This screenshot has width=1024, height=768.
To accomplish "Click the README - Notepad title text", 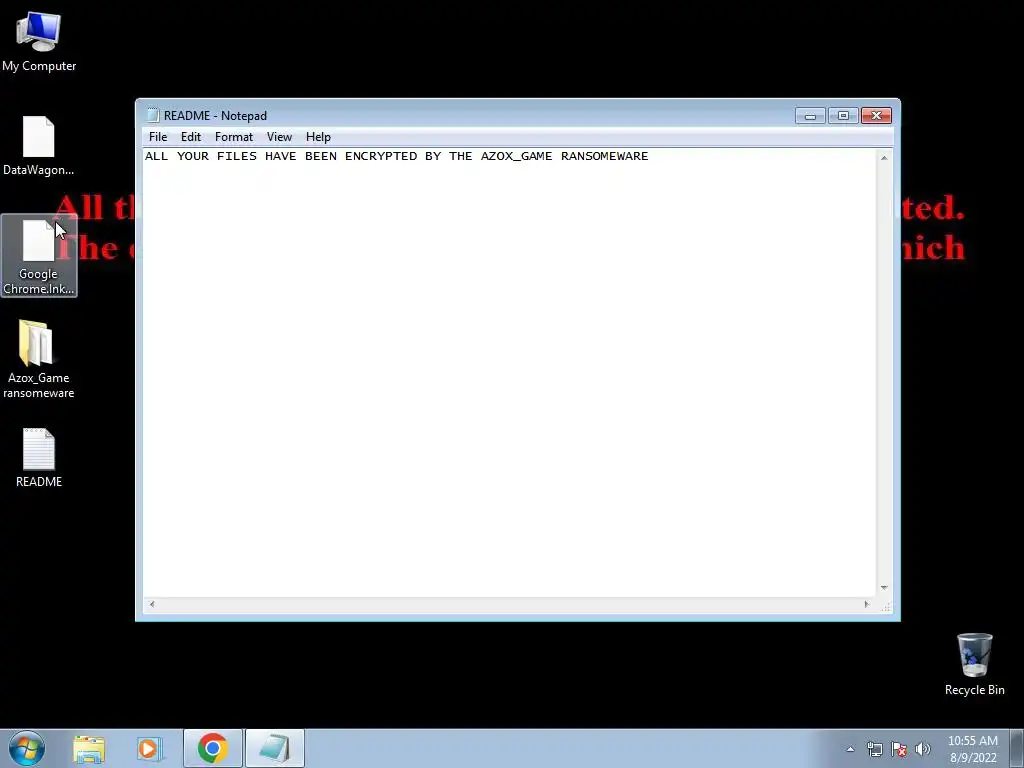I will click(216, 116).
